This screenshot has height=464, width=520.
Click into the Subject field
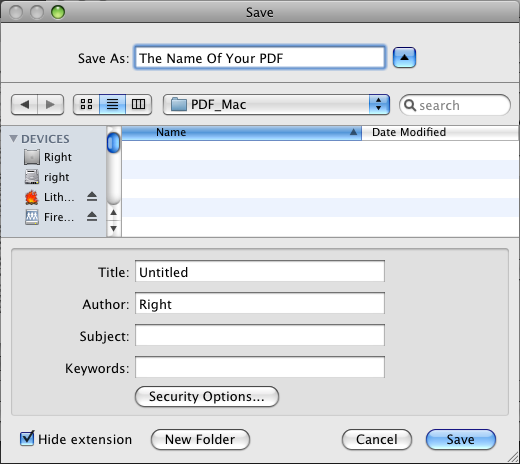260,335
